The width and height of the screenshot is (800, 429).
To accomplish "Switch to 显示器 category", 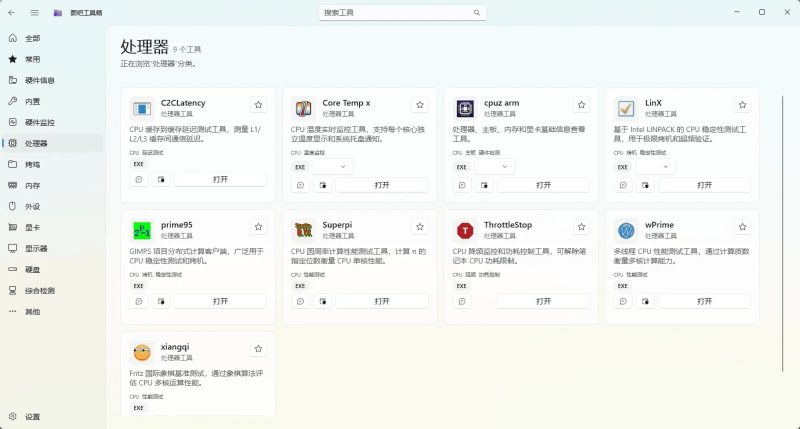I will click(53, 248).
